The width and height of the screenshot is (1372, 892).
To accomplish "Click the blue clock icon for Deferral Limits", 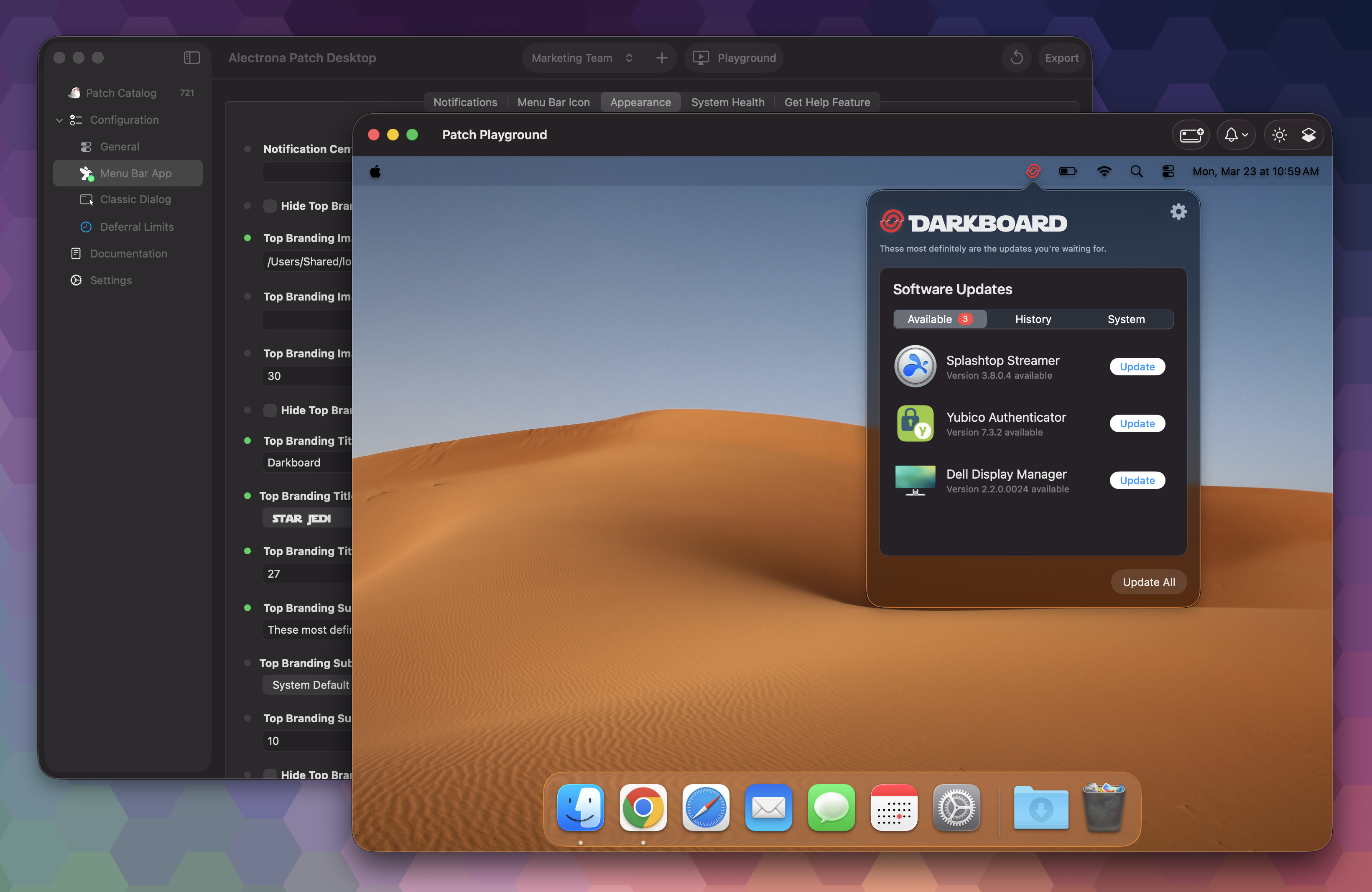I will [x=86, y=227].
